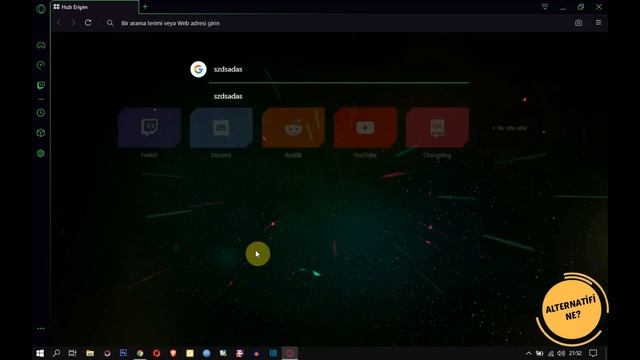Open Brave browser from the taskbar
This screenshot has height=360, width=640.
click(173, 353)
